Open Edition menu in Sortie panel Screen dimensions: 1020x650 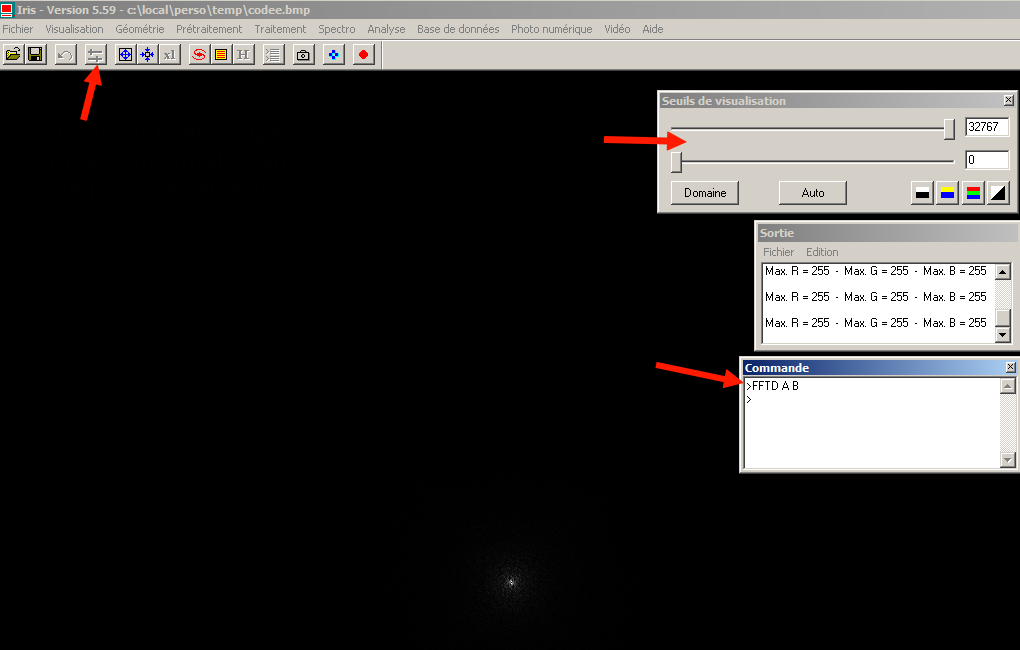tap(822, 252)
